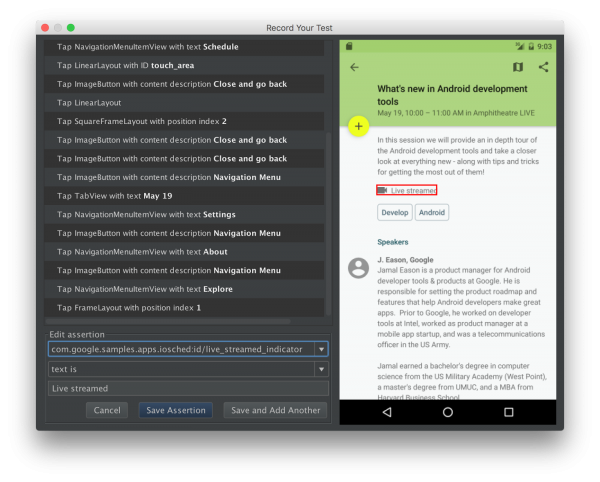Tap the back arrow in the emulator screen
Image resolution: width=600 pixels, height=482 pixels.
click(354, 67)
